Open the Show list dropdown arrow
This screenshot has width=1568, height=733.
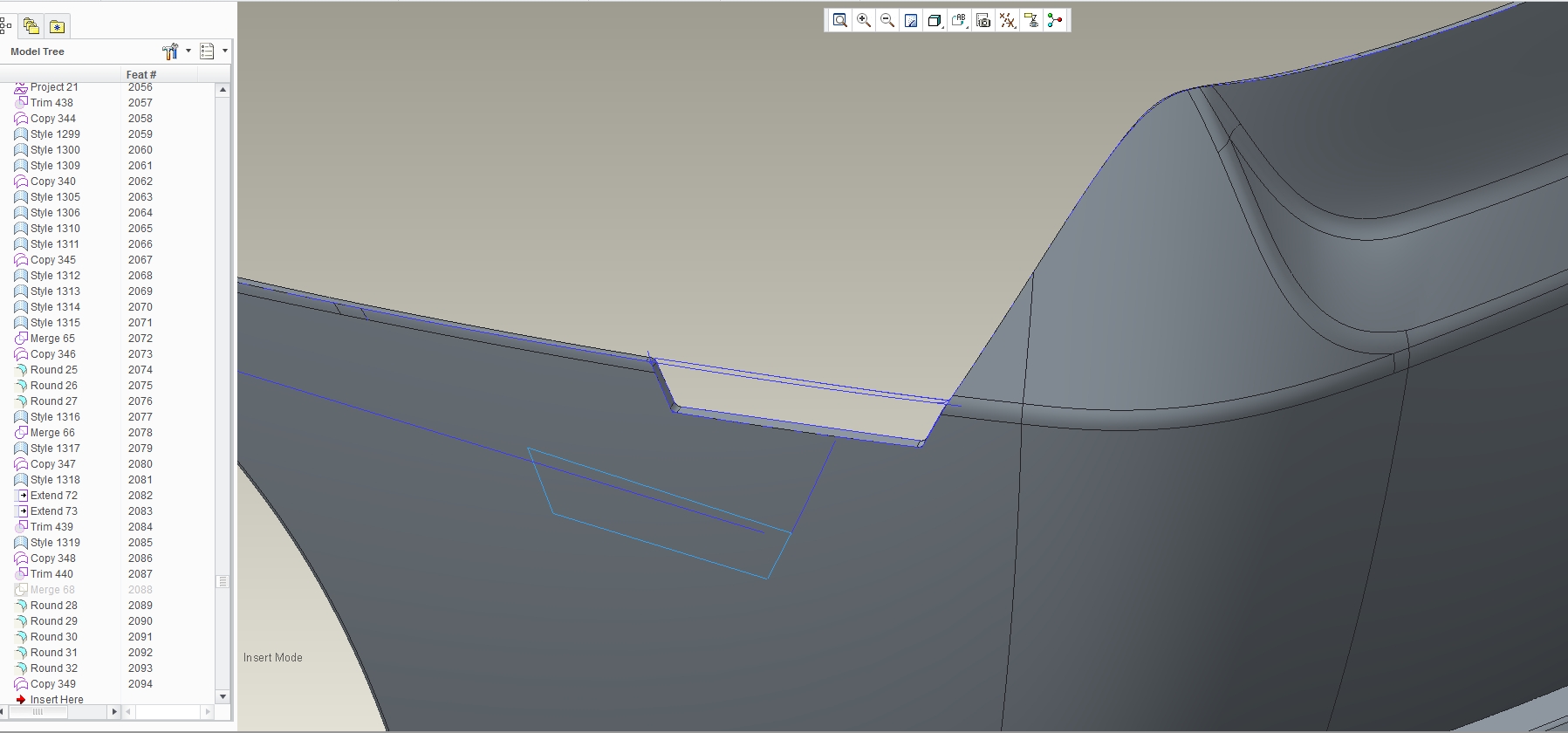tap(225, 51)
